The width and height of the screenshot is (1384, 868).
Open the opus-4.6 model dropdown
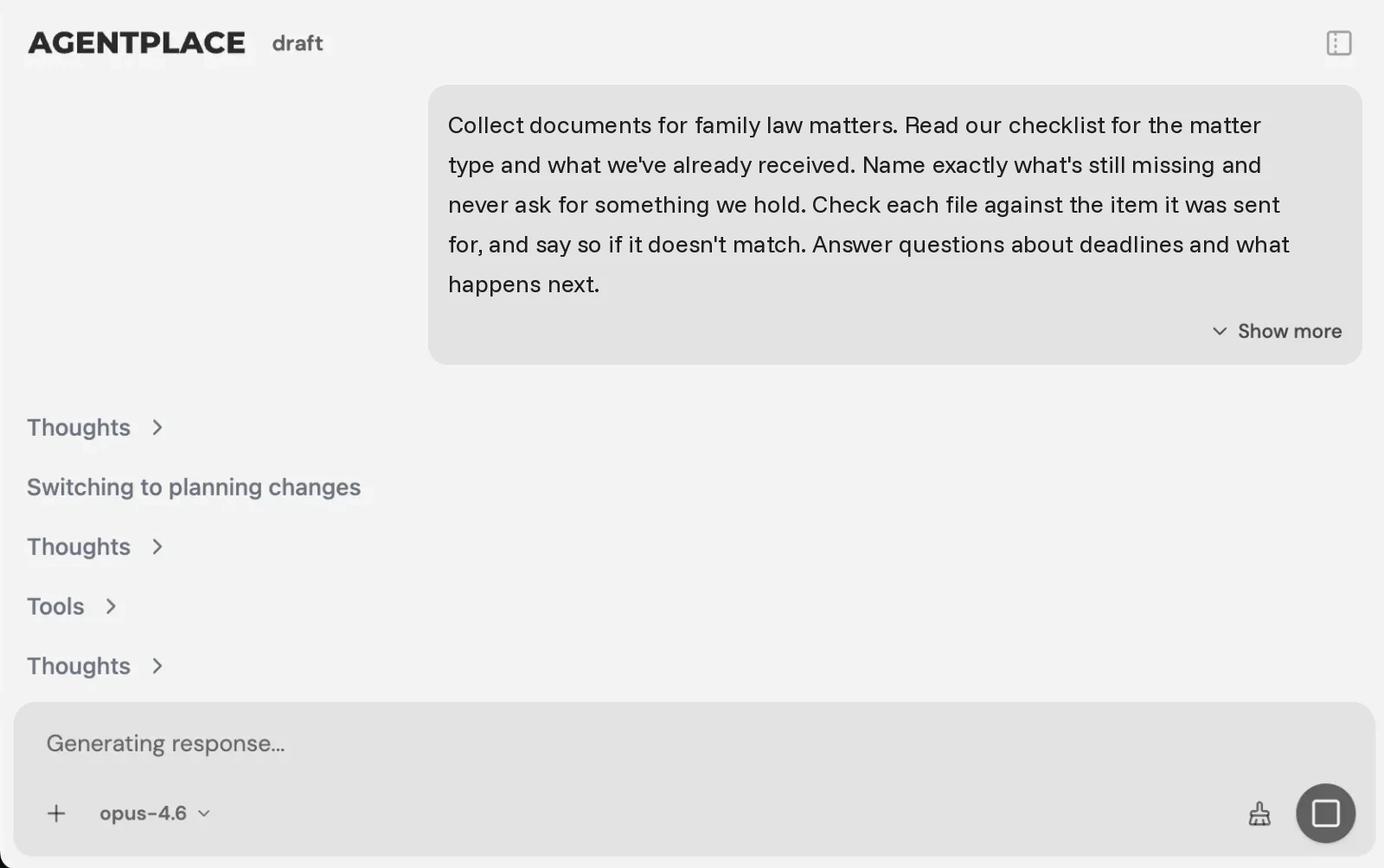coord(155,814)
